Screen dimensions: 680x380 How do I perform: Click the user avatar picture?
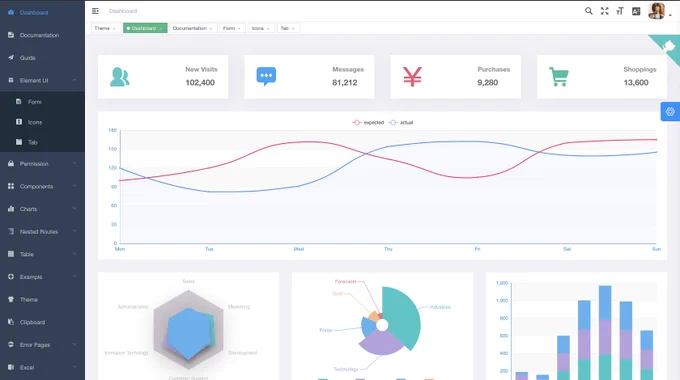656,11
